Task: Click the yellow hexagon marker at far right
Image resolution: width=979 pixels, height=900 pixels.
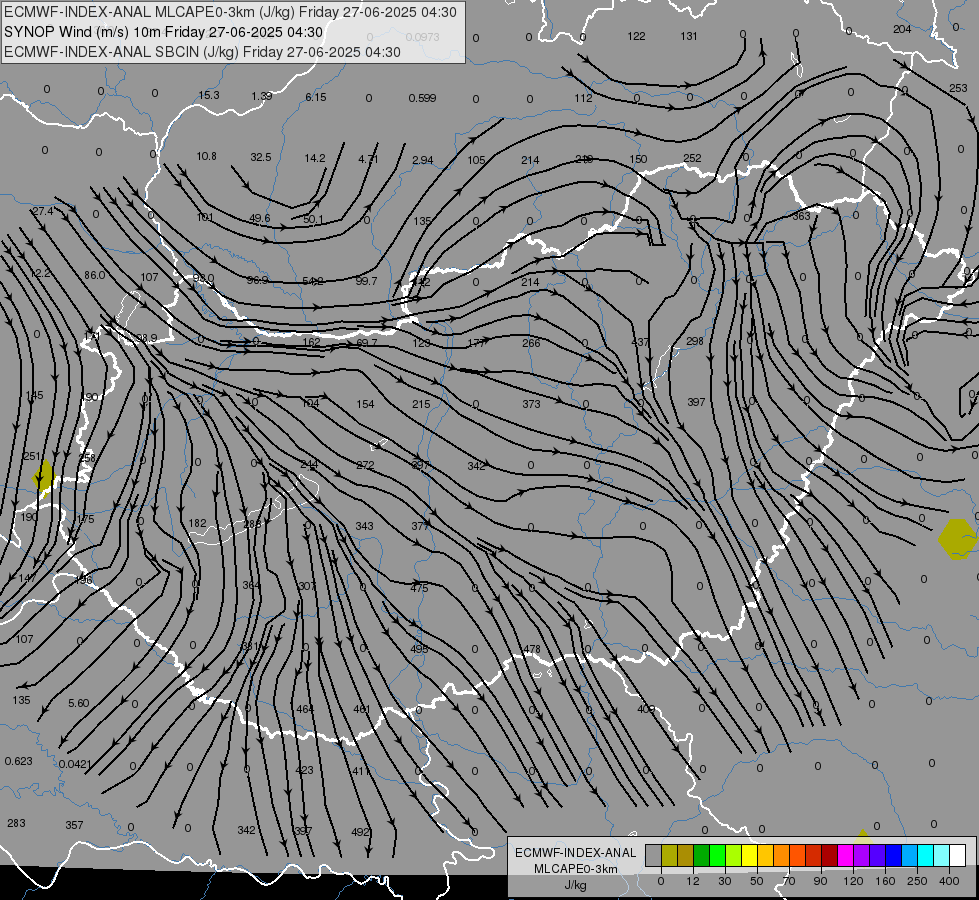Action: click(x=957, y=538)
